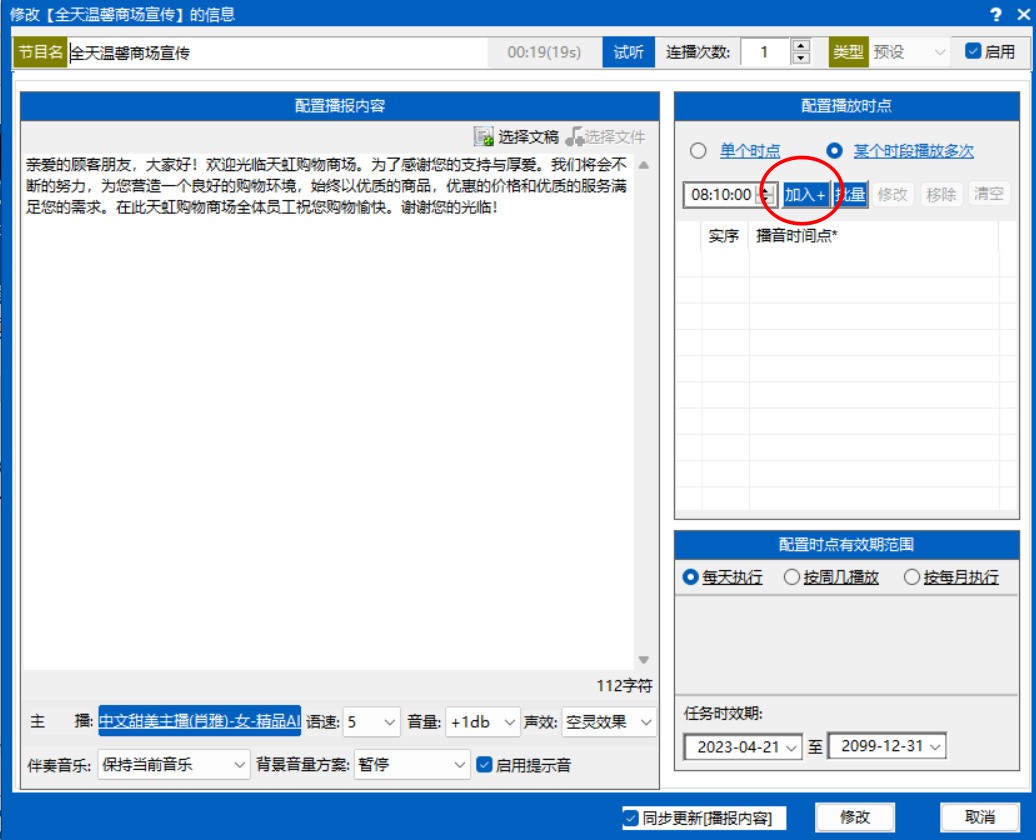Click 试听 to preview the audio
1036x840 pixels.
(628, 52)
